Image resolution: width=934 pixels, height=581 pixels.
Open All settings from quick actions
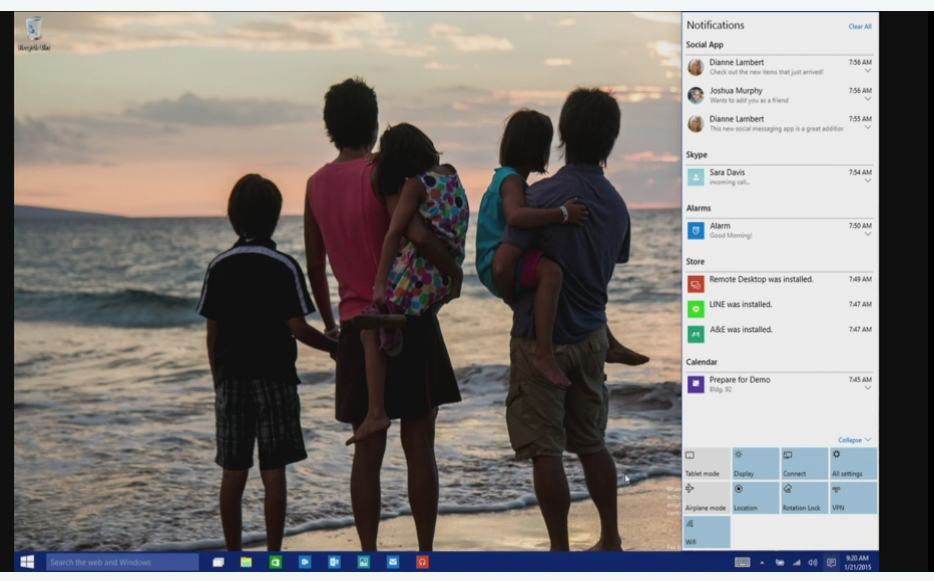pos(853,464)
